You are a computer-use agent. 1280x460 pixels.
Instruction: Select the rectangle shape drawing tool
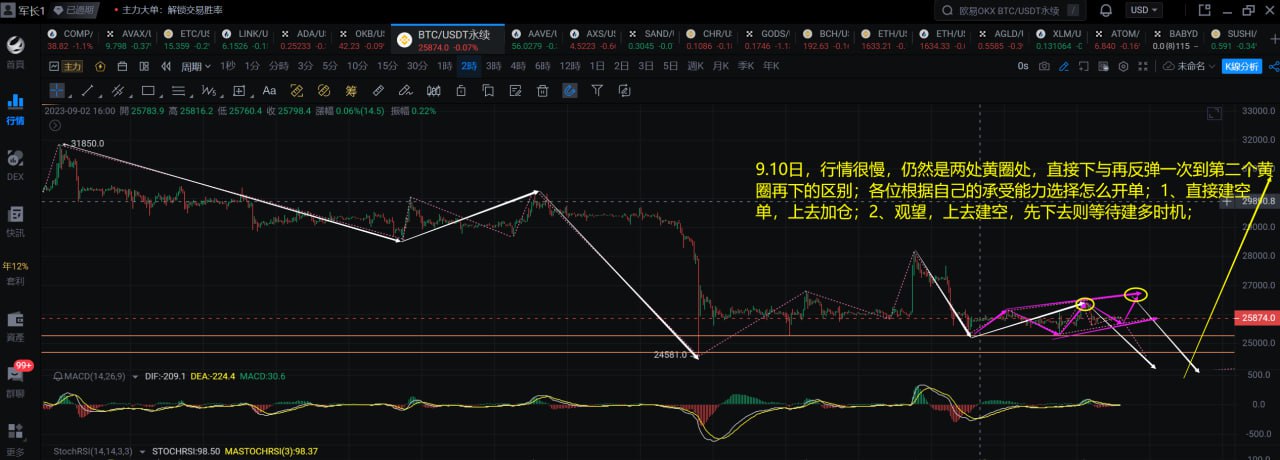pyautogui.click(x=149, y=90)
